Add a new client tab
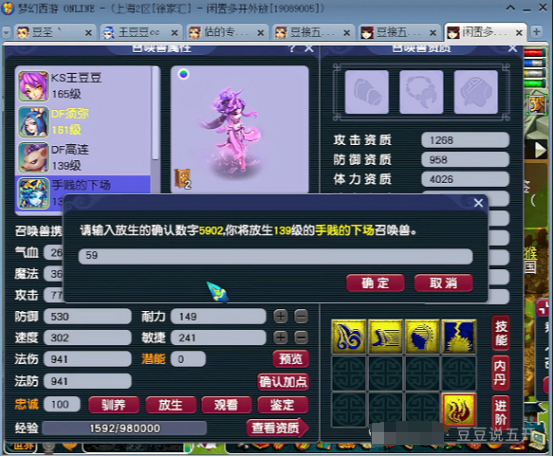The height and width of the screenshot is (457, 554). point(536,31)
